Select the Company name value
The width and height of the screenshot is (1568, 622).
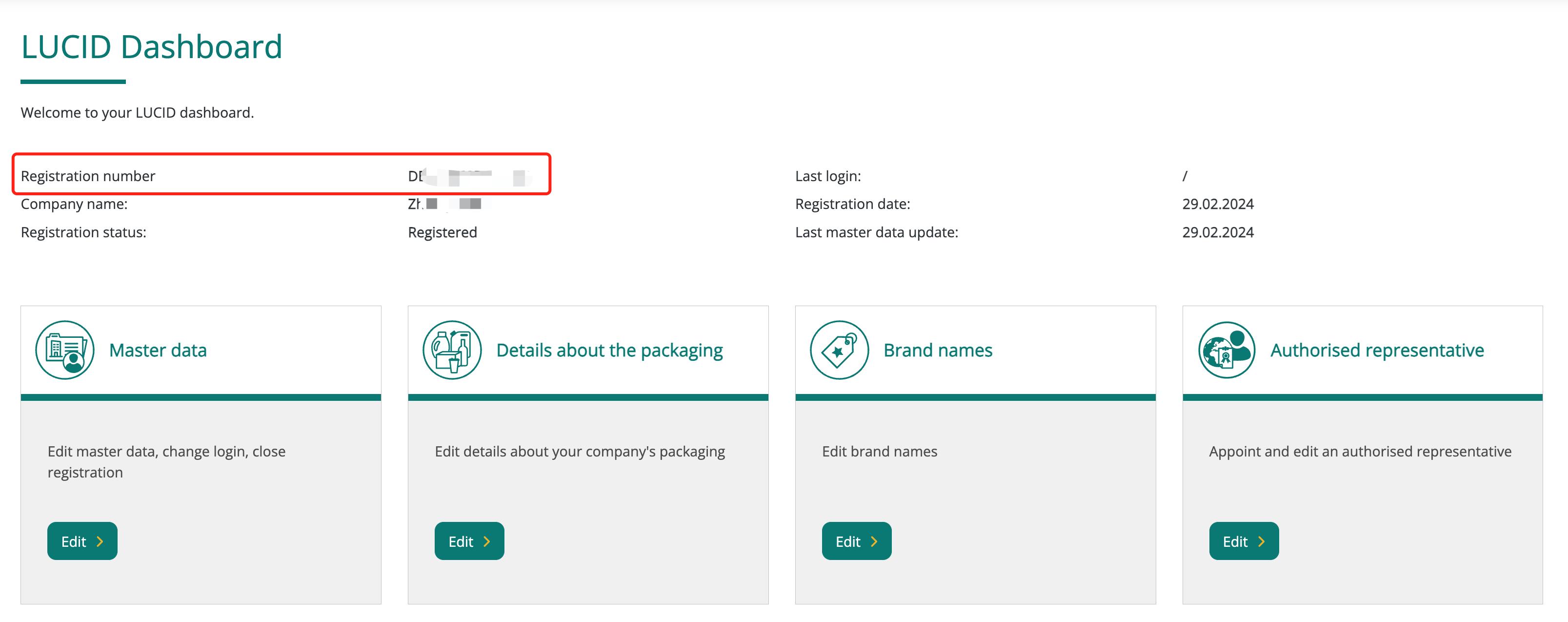pos(445,204)
